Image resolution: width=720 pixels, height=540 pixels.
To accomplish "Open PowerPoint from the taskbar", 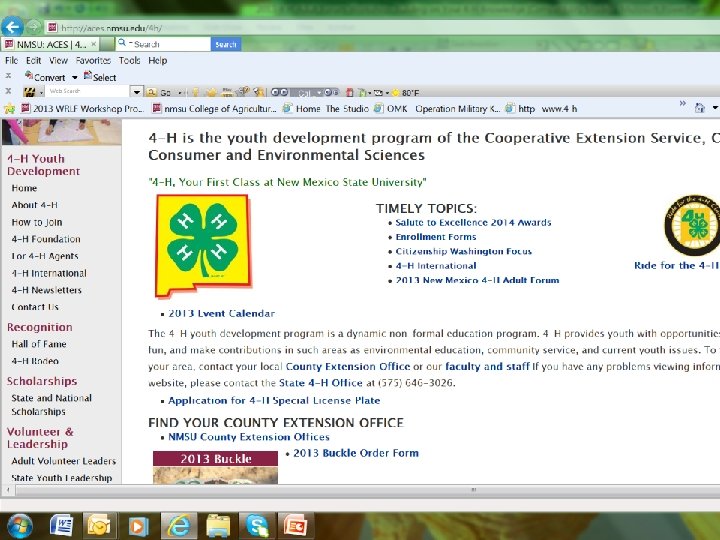I will (295, 526).
